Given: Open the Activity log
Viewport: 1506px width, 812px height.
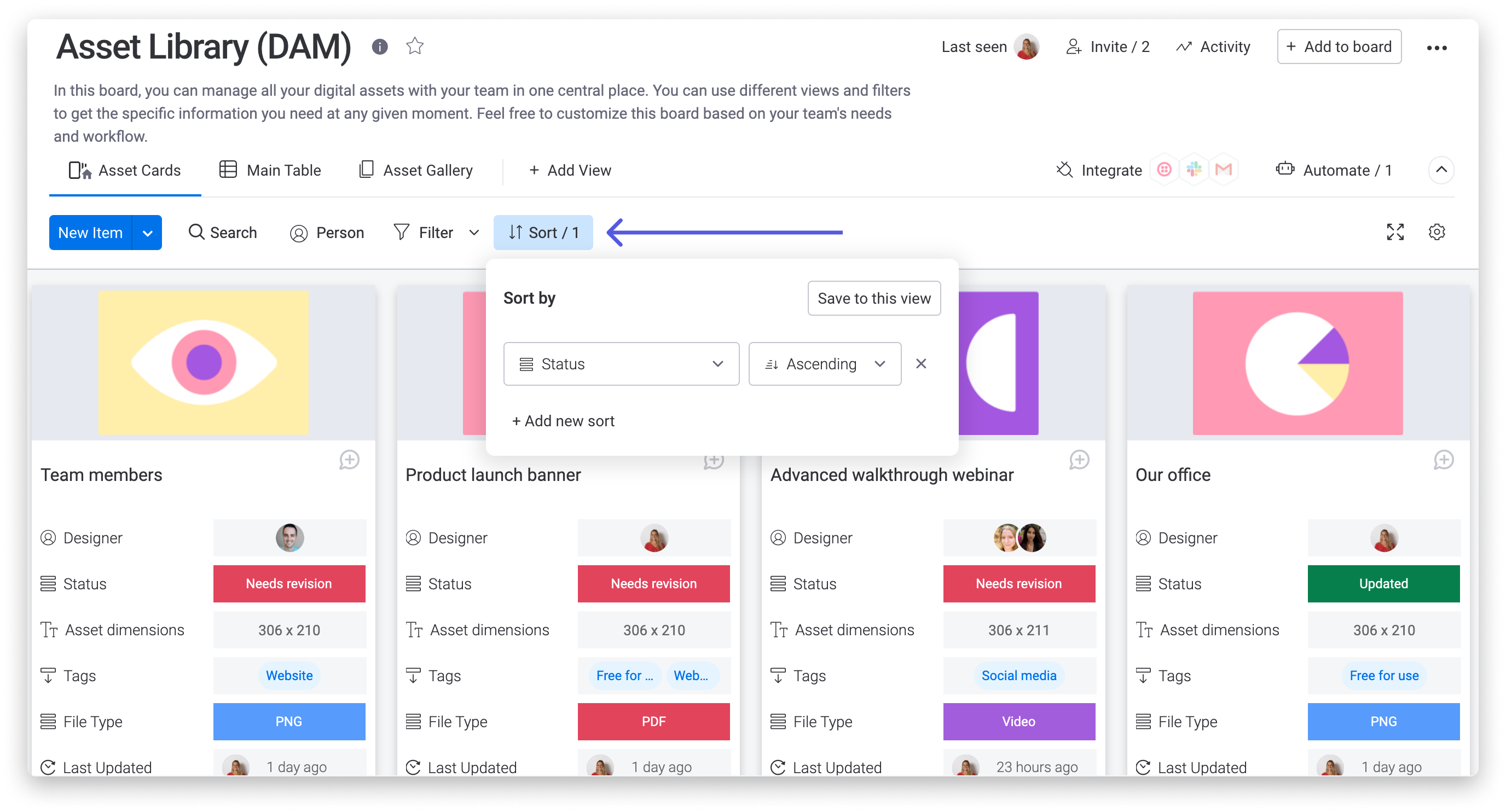Looking at the screenshot, I should (1213, 47).
